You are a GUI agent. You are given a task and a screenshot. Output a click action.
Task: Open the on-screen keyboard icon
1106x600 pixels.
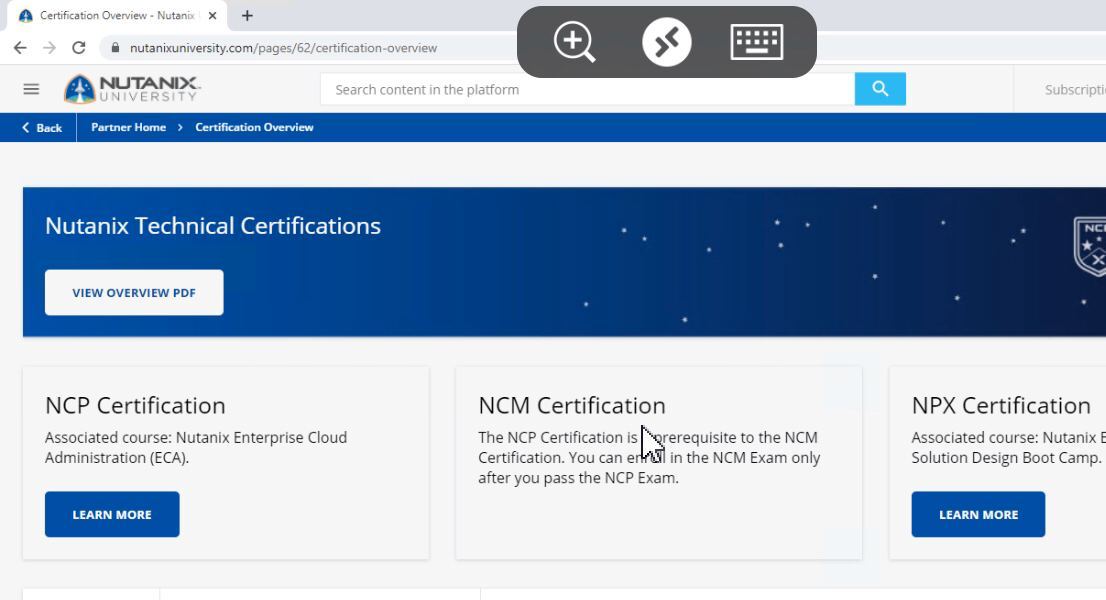(757, 42)
